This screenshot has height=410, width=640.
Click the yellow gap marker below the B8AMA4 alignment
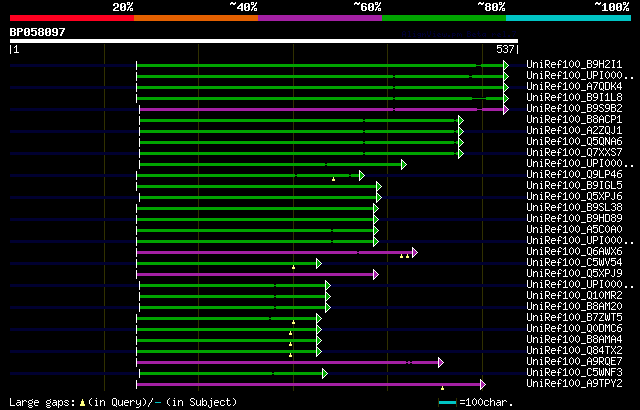tap(291, 344)
